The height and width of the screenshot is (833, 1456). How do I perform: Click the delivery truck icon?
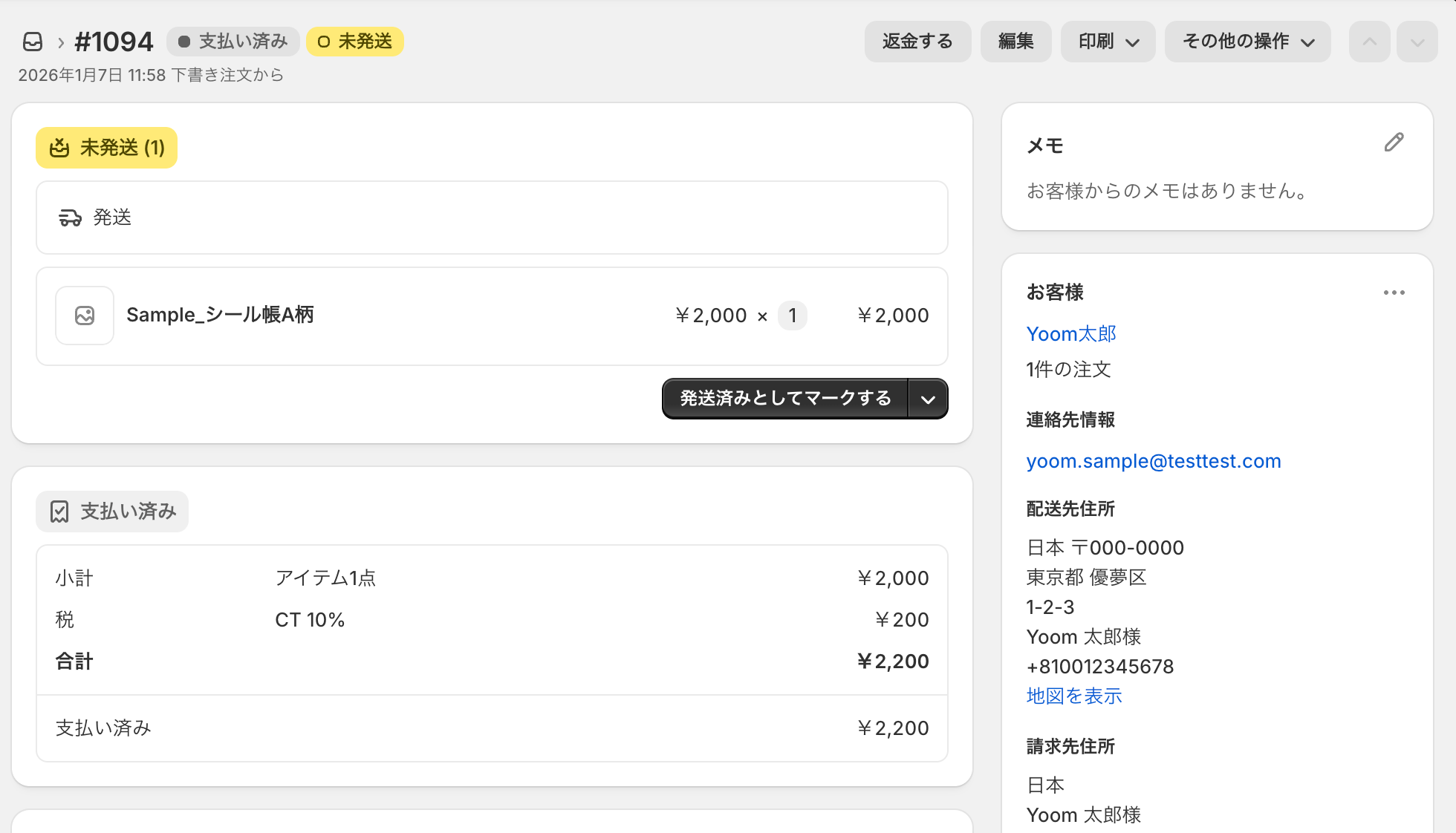(70, 218)
